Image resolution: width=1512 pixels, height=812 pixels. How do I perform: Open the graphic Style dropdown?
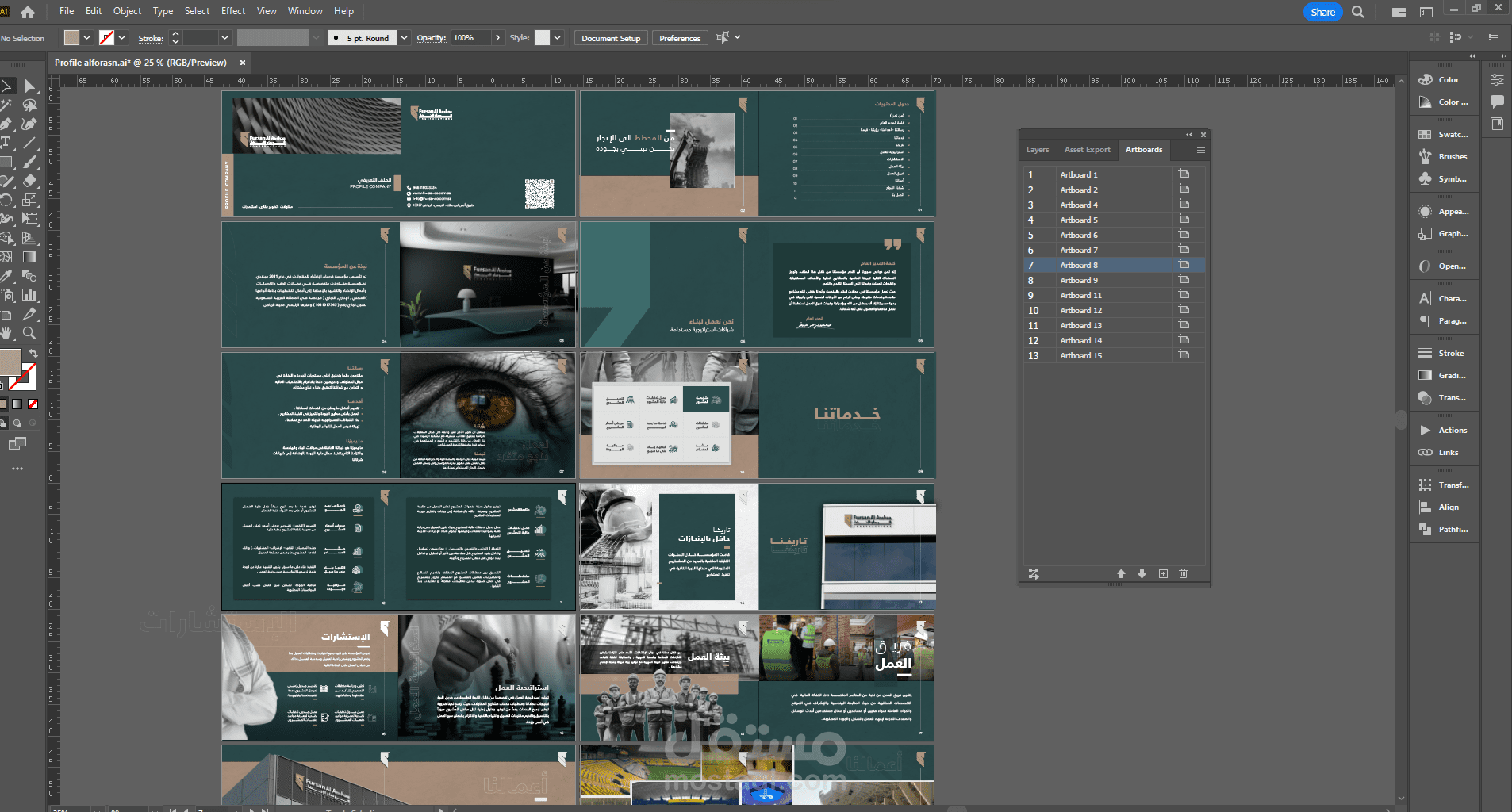558,38
